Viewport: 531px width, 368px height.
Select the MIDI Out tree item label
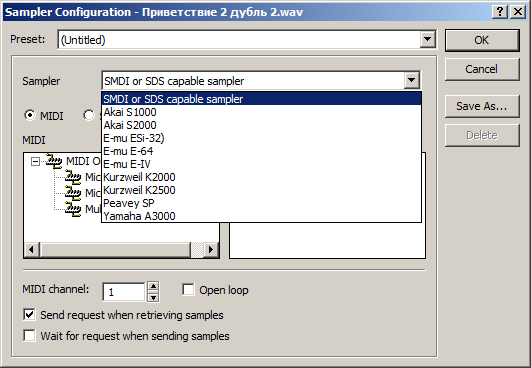point(83,161)
